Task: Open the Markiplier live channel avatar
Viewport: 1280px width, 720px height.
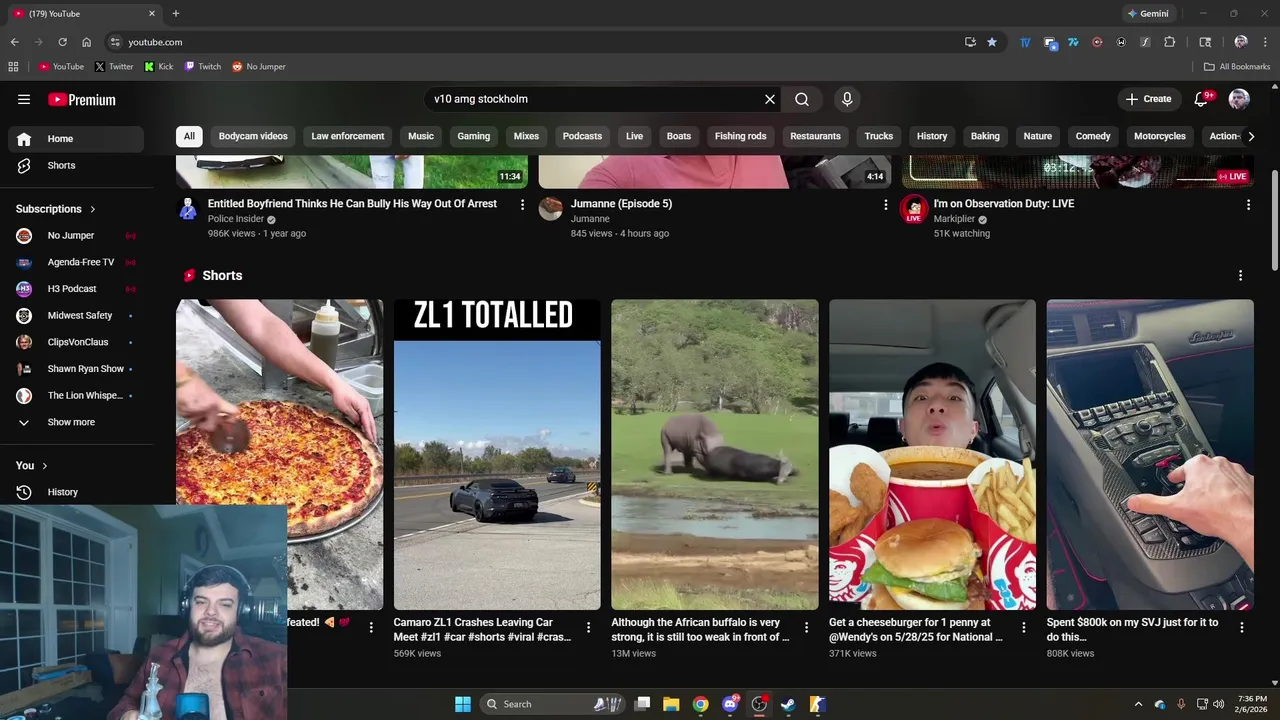Action: pos(914,209)
